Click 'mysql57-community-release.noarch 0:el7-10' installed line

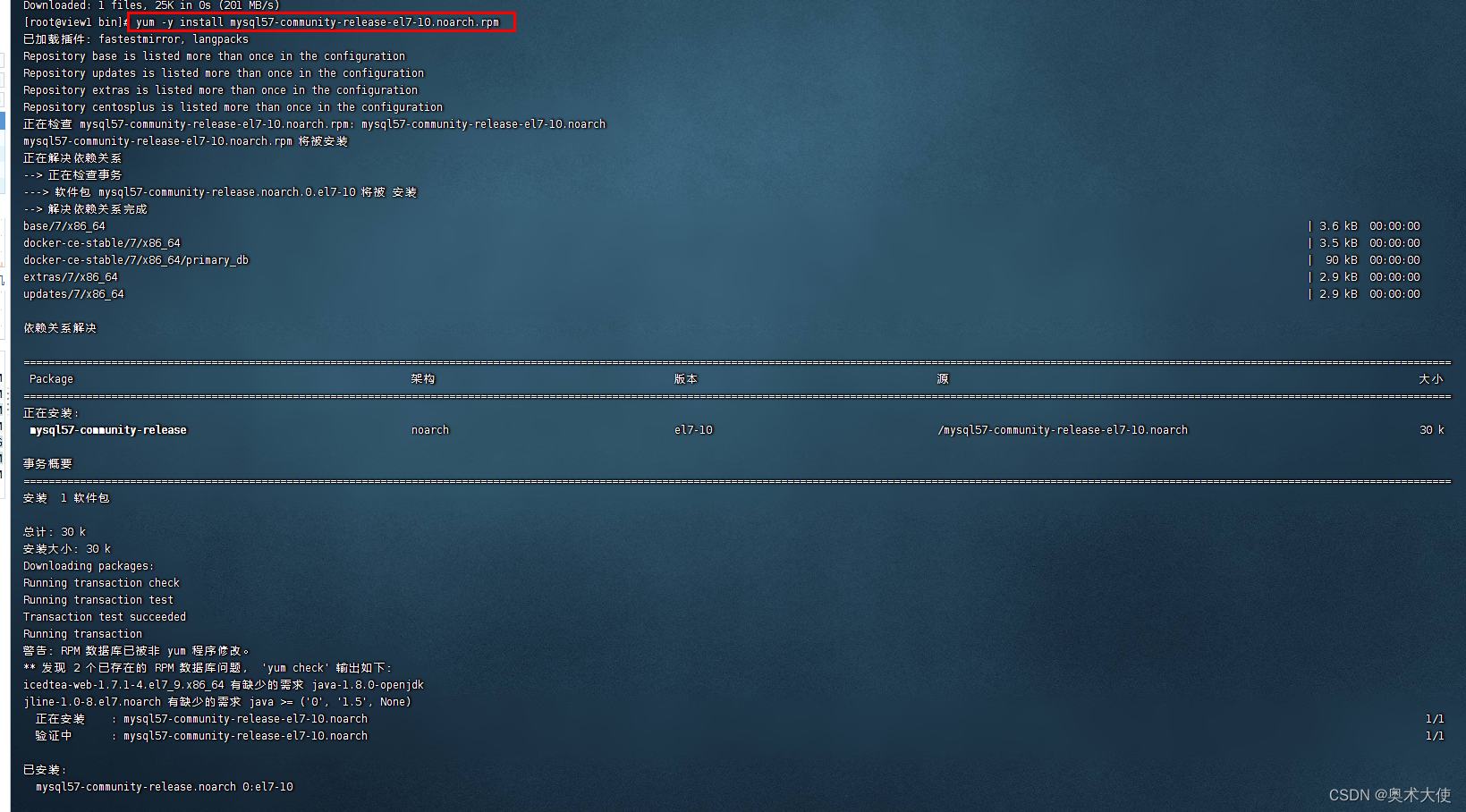click(165, 787)
